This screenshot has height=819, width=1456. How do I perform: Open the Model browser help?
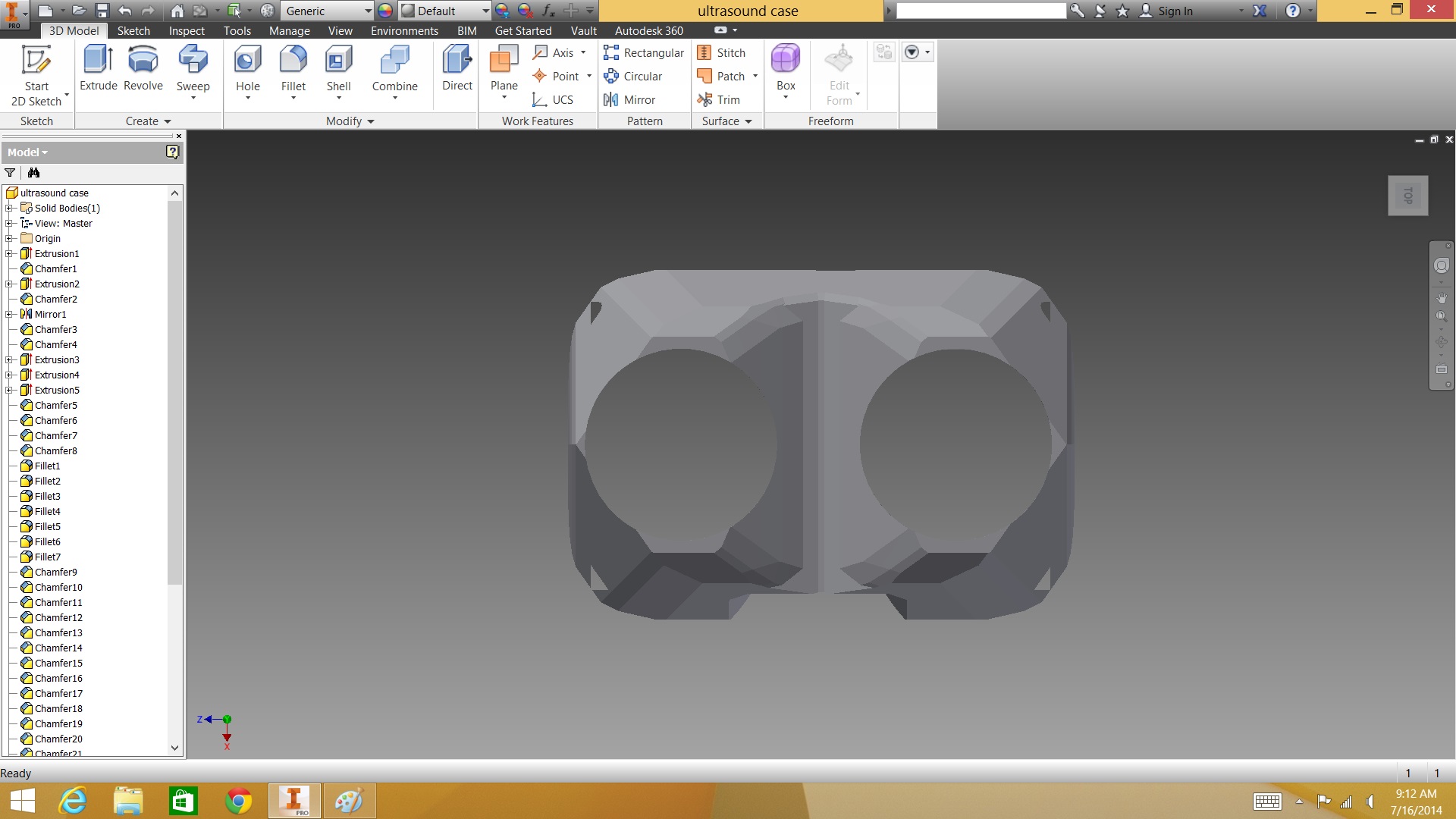pyautogui.click(x=172, y=152)
